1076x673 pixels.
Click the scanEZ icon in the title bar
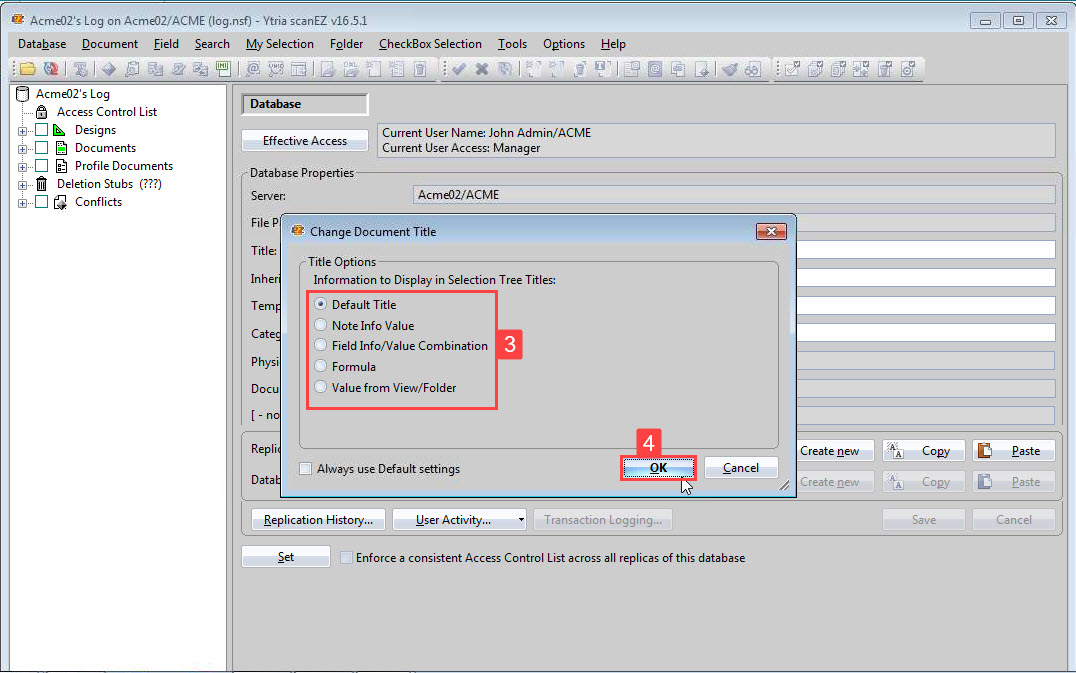click(16, 19)
